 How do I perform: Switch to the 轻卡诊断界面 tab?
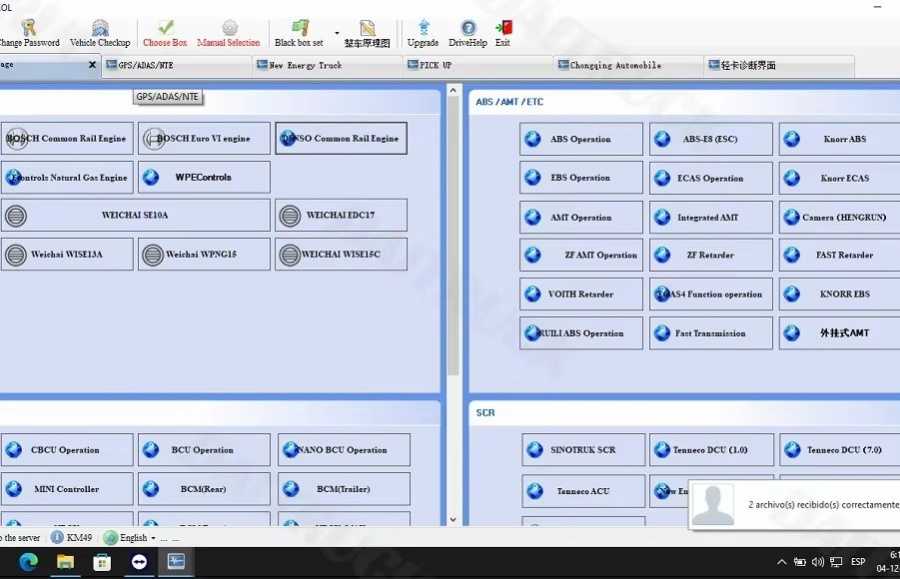[779, 65]
